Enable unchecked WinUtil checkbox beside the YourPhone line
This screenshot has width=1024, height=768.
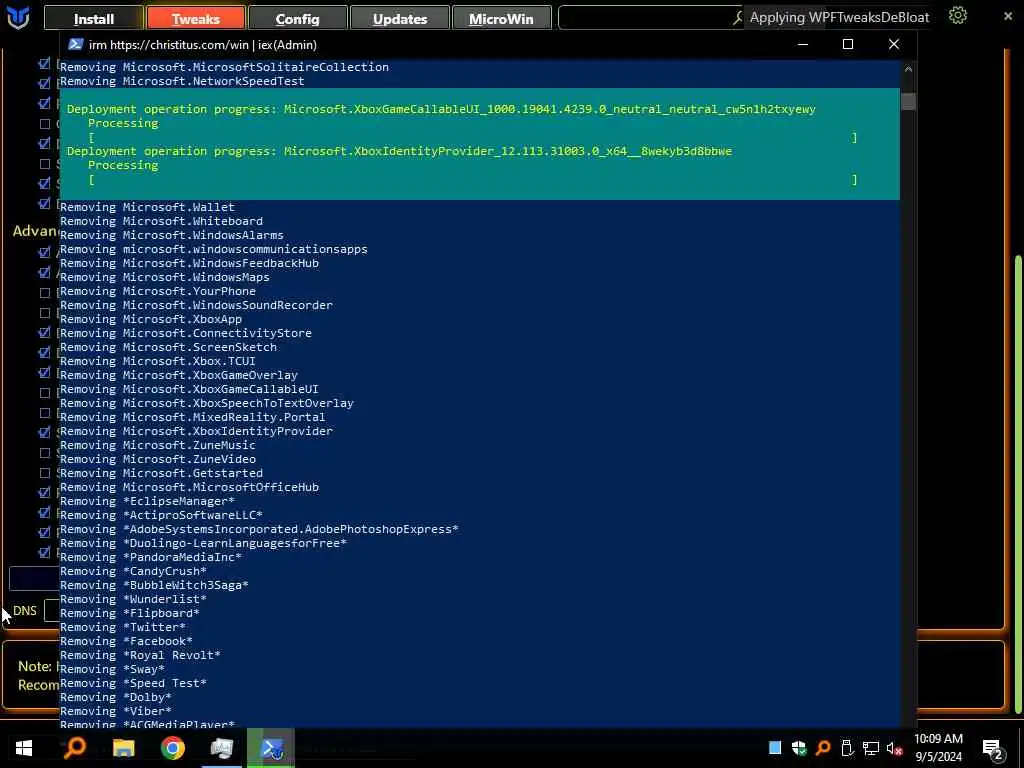(x=44, y=293)
